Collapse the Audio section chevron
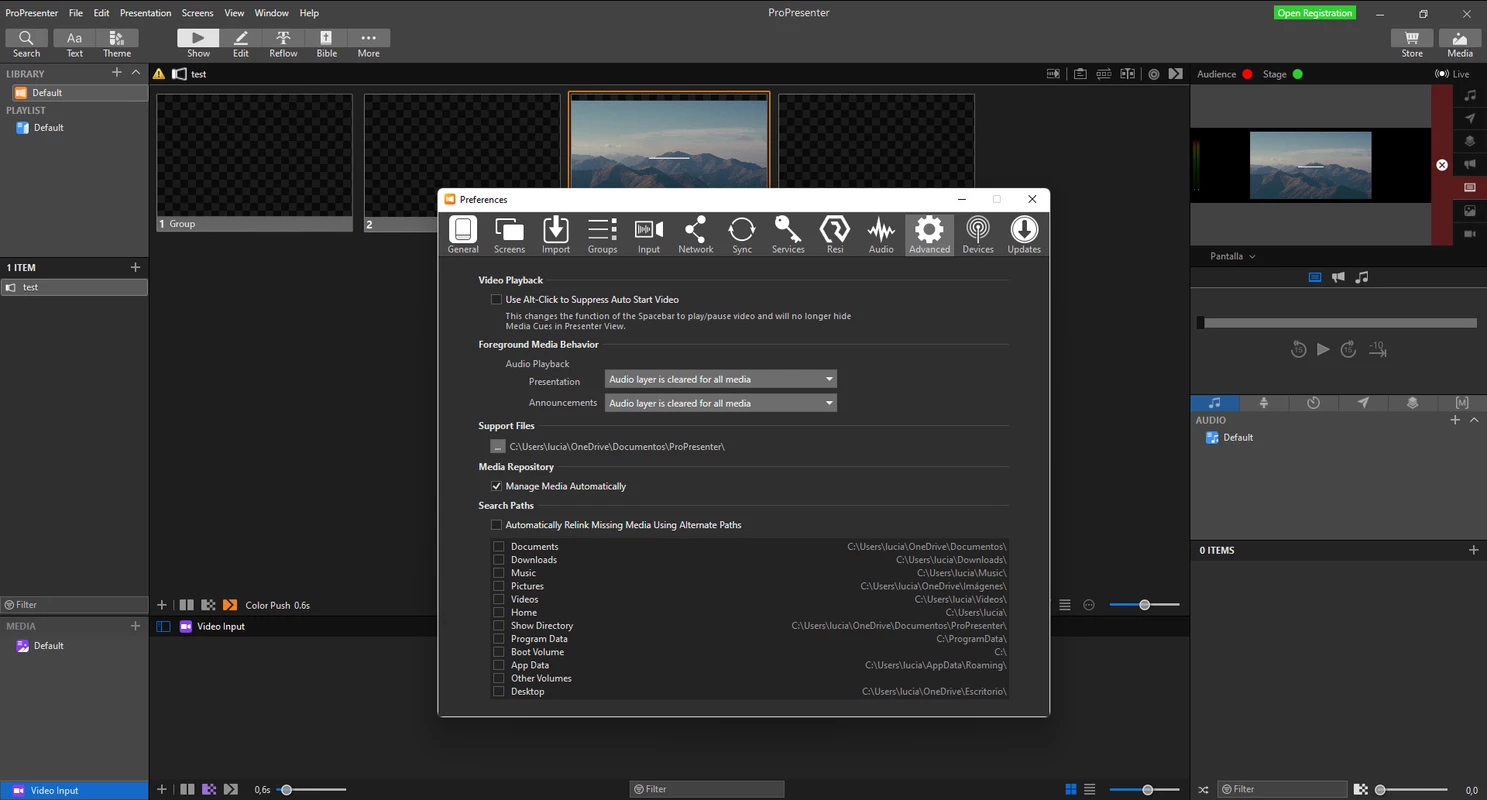This screenshot has height=800, width=1487. coord(1474,420)
